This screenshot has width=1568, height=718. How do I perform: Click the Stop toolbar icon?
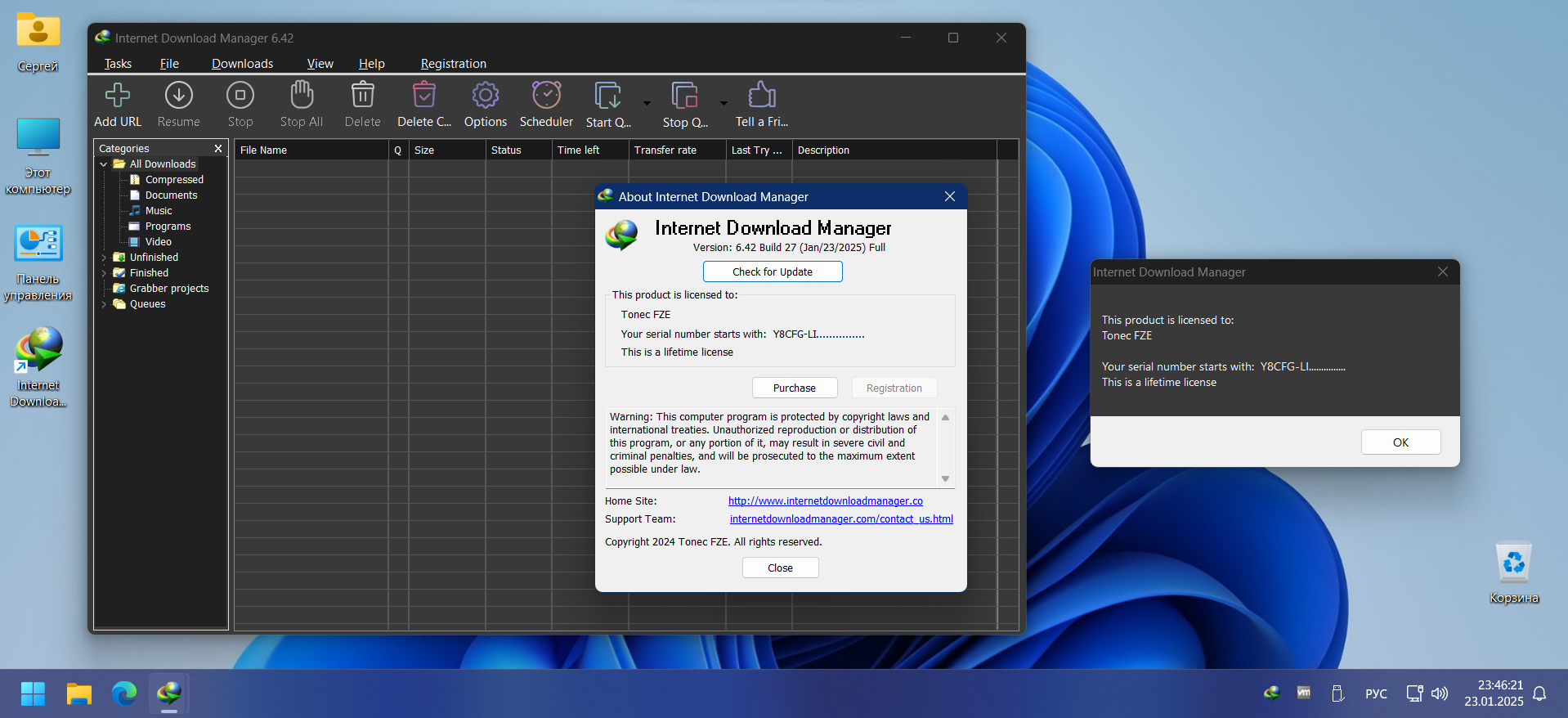(240, 96)
